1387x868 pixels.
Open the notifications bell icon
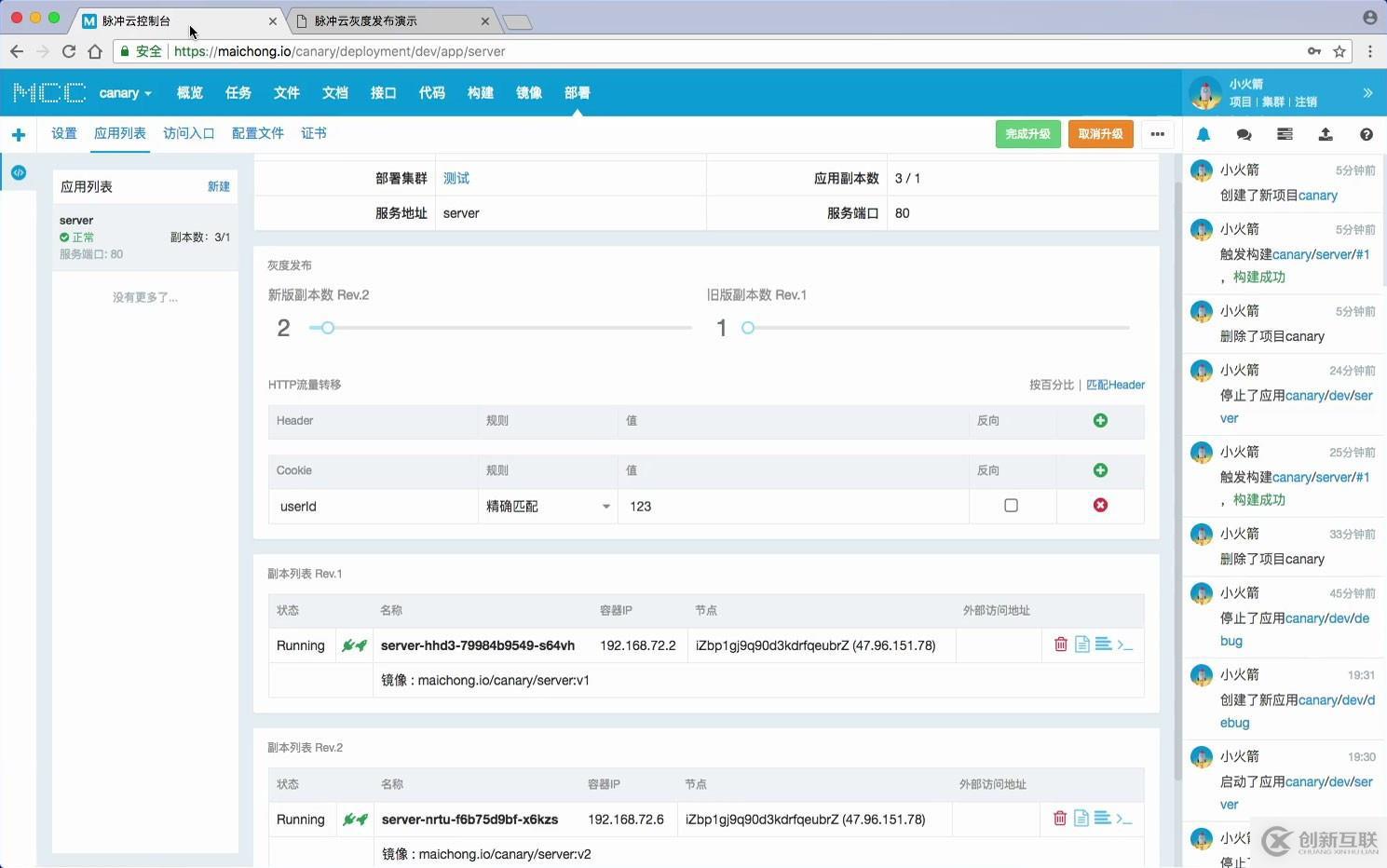click(1203, 134)
